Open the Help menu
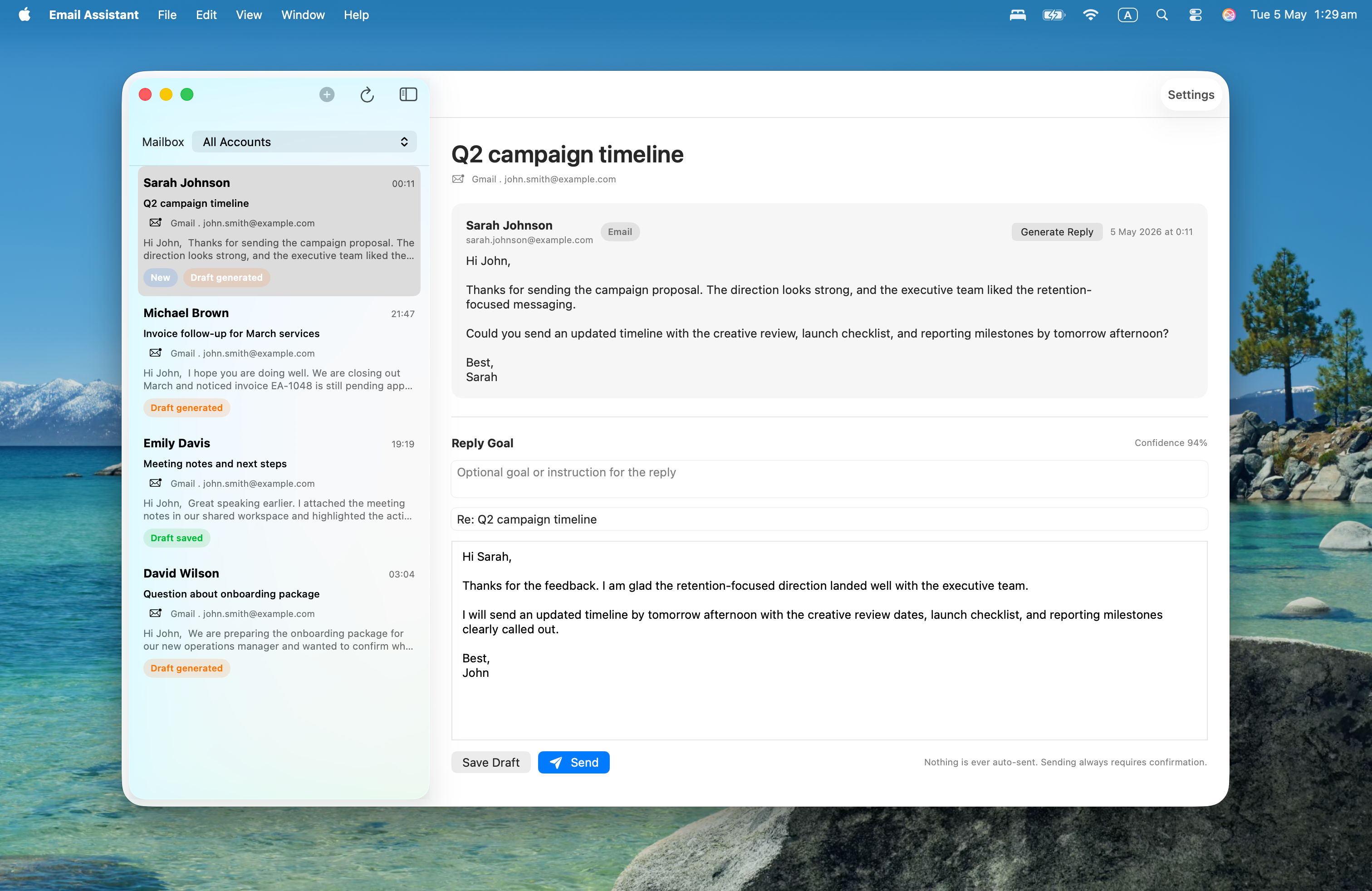1372x891 pixels. [356, 15]
